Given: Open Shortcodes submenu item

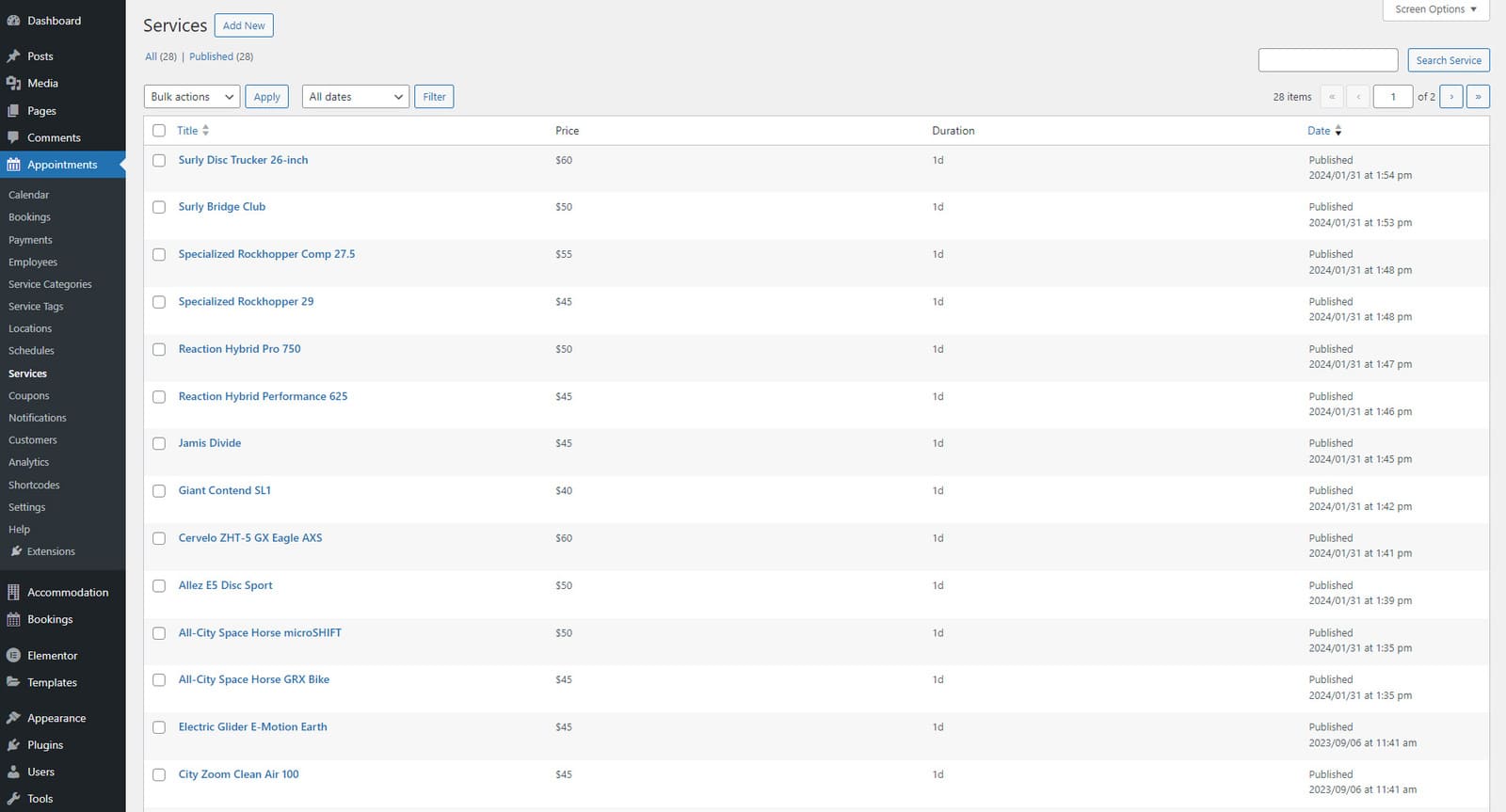Looking at the screenshot, I should (34, 486).
